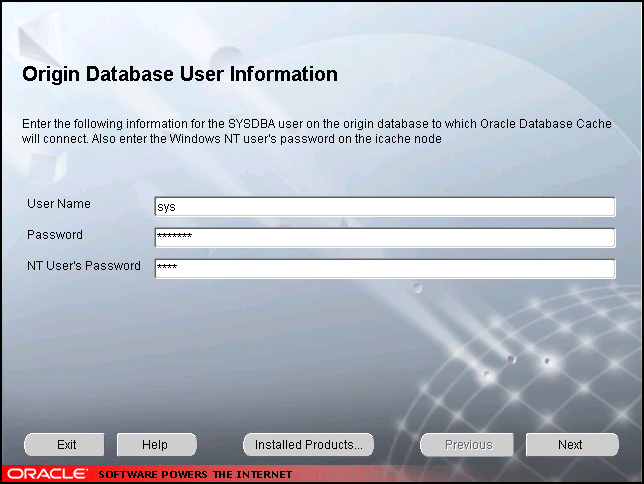Select the Password input field
Image resolution: width=644 pixels, height=484 pixels.
pyautogui.click(x=385, y=237)
